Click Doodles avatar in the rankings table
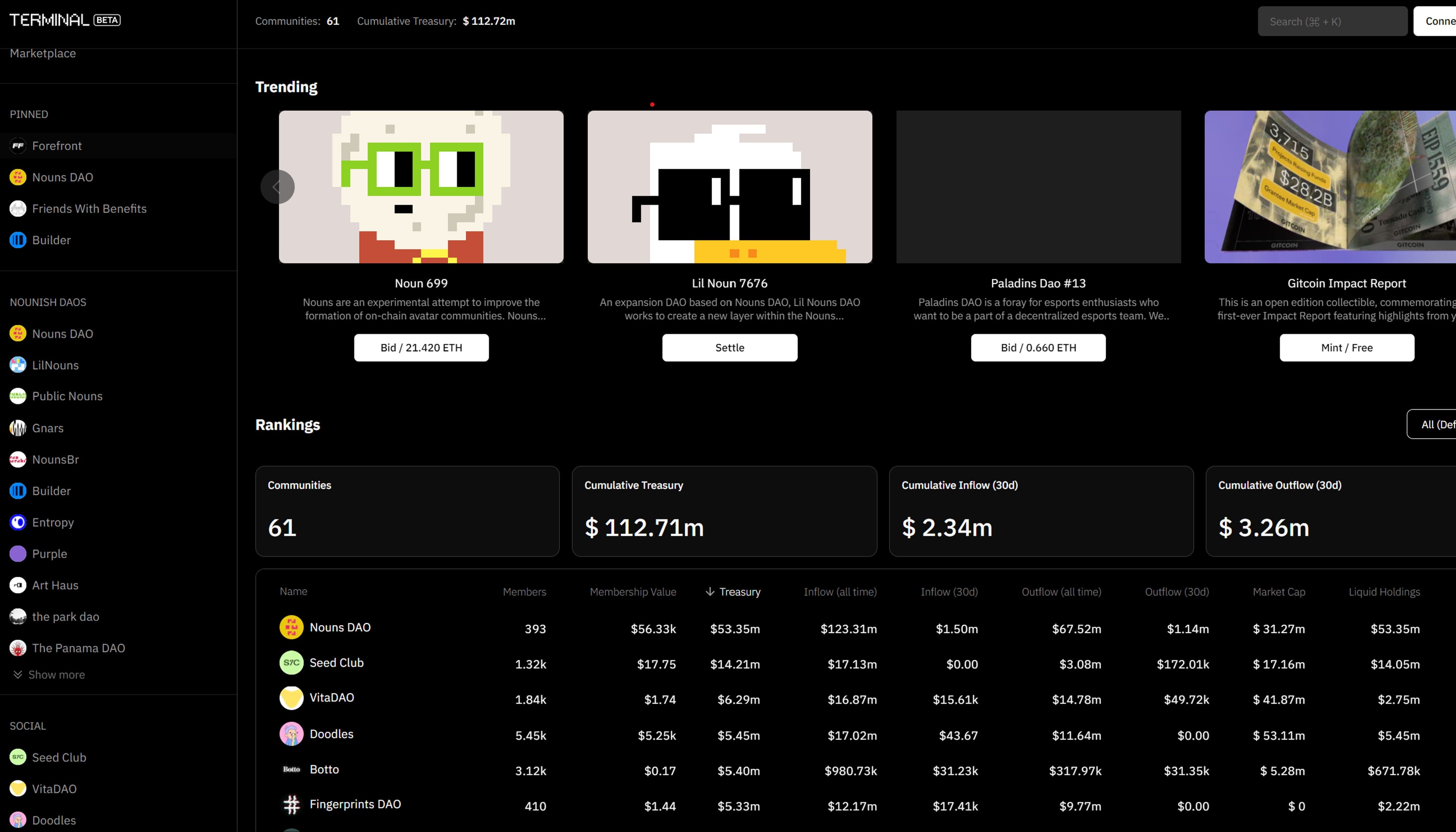 click(x=292, y=734)
